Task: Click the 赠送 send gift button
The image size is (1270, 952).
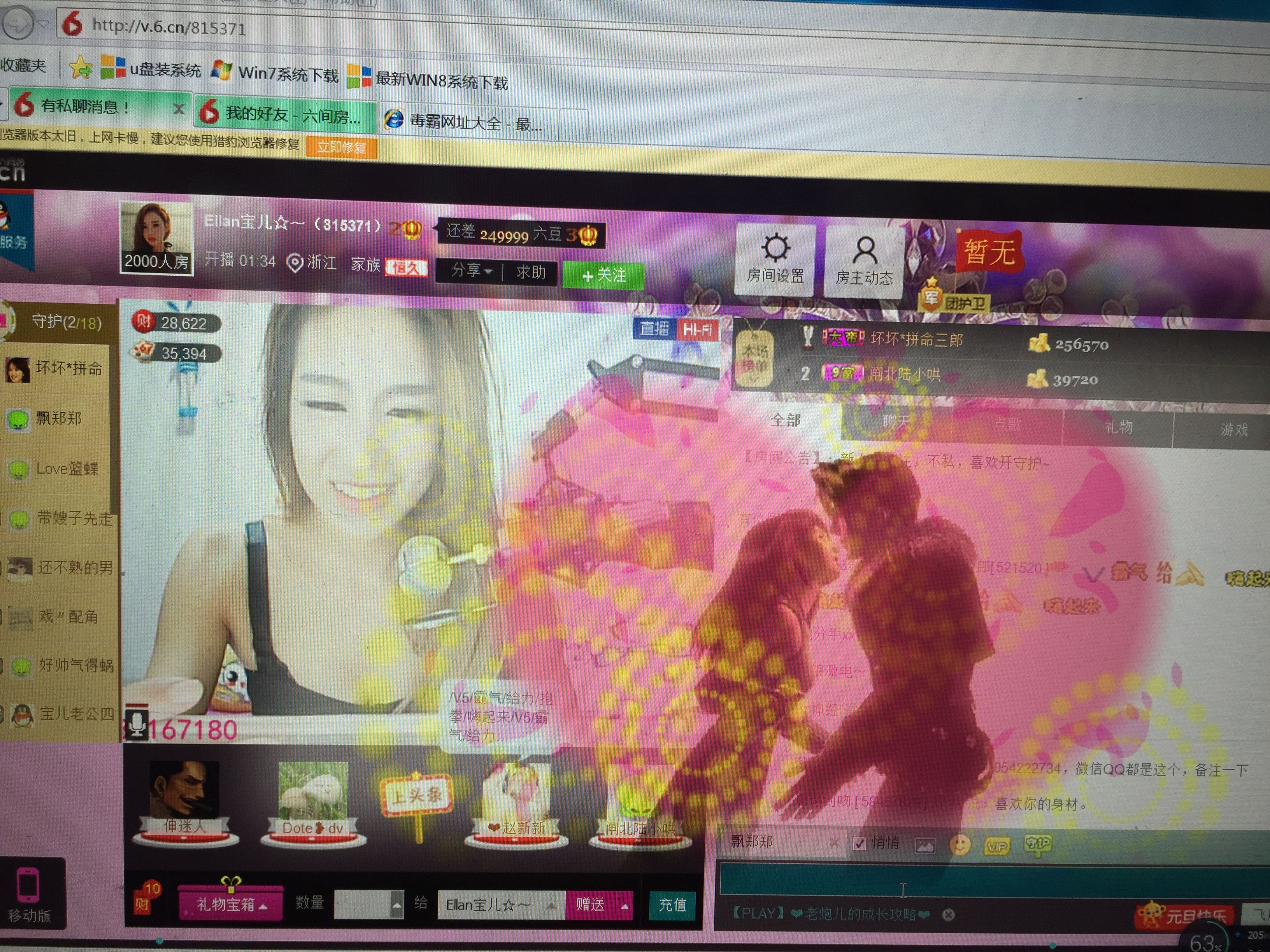Action: 590,905
